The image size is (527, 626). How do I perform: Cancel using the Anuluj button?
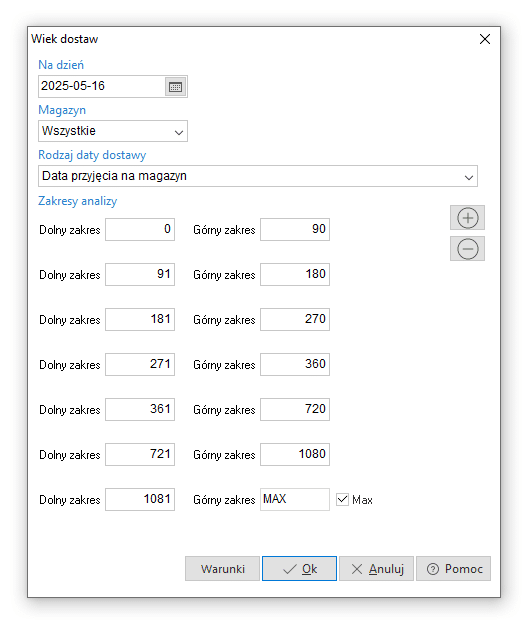coord(376,569)
